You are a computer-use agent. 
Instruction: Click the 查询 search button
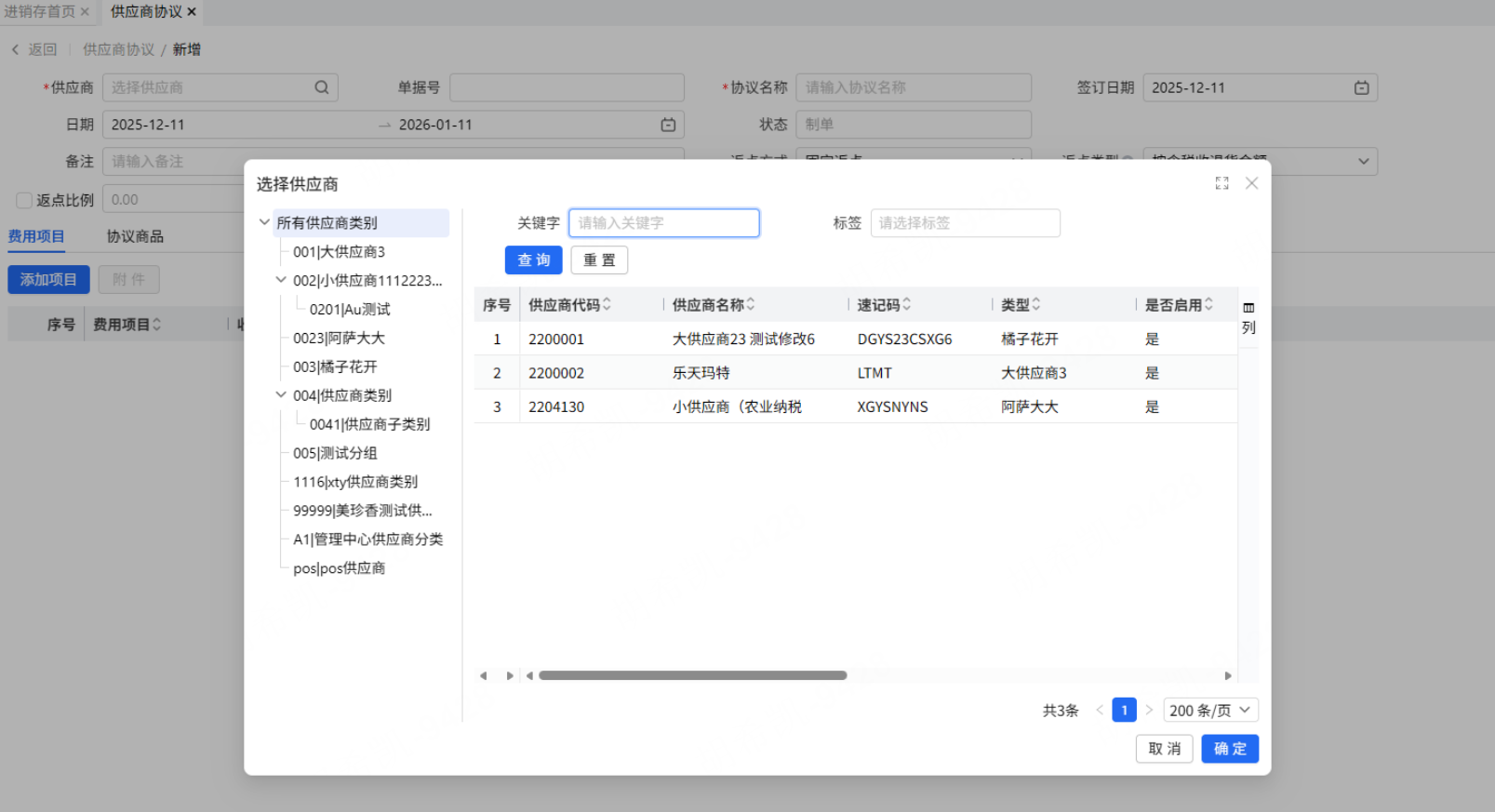533,260
